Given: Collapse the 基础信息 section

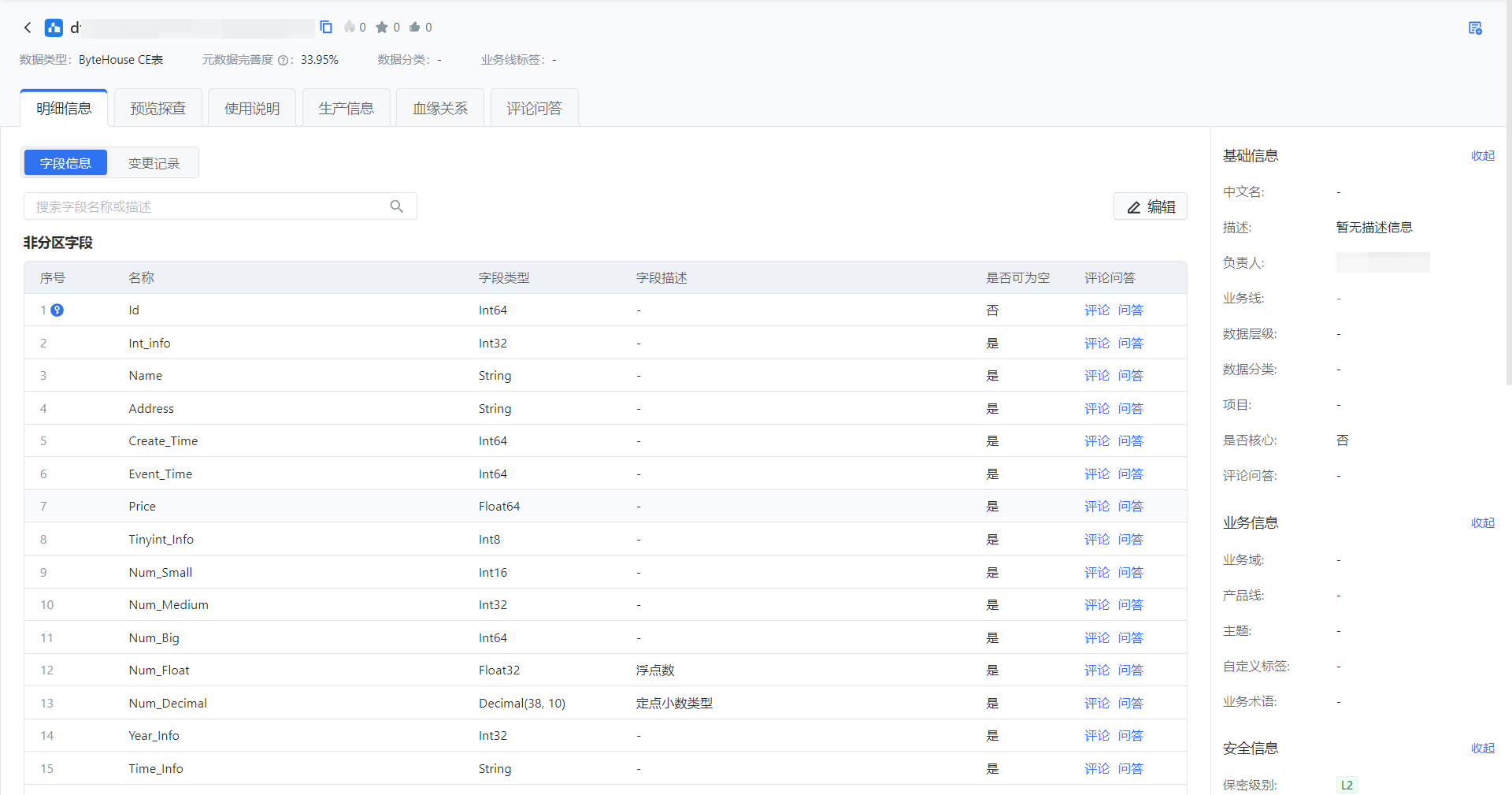Looking at the screenshot, I should (x=1483, y=156).
